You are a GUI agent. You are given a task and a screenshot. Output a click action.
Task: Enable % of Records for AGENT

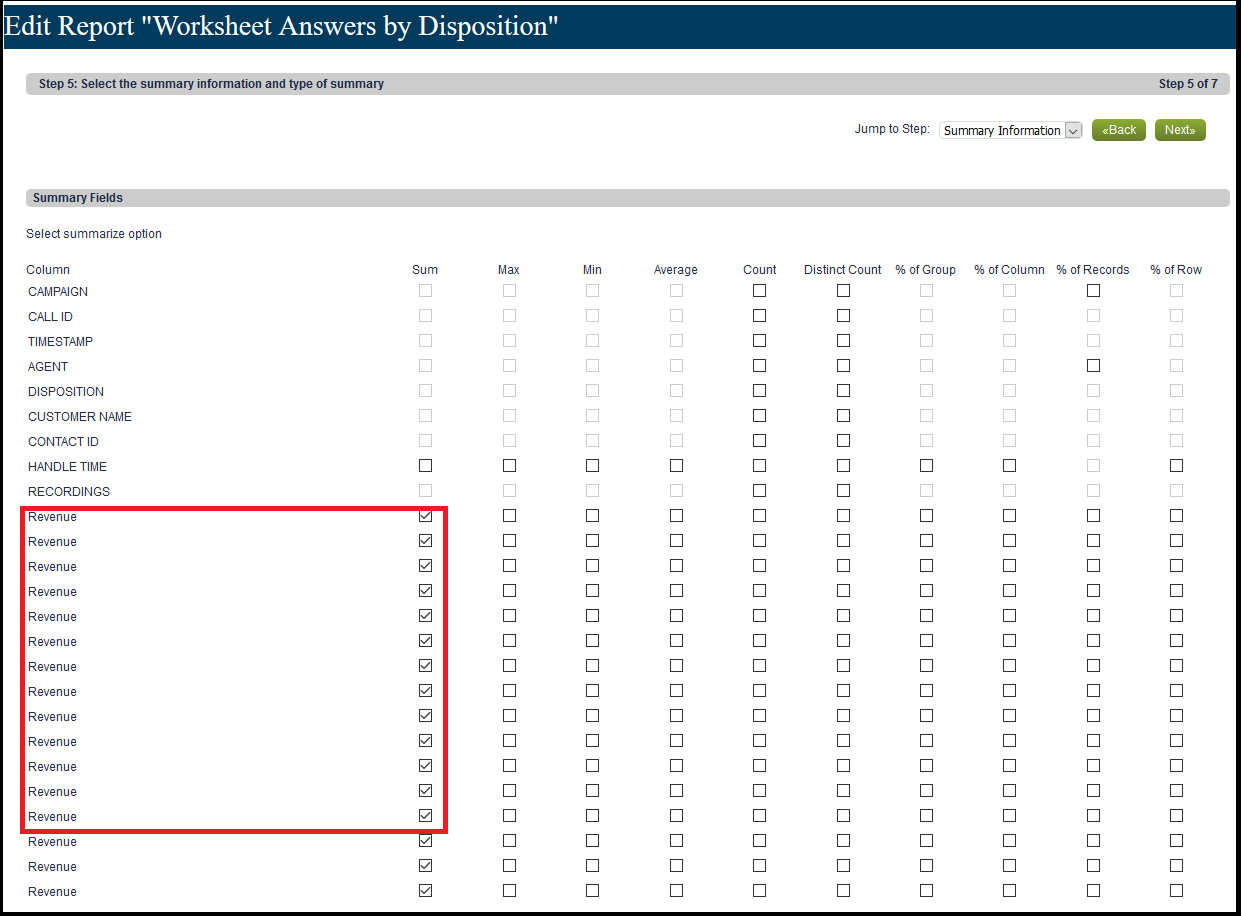pos(1093,365)
